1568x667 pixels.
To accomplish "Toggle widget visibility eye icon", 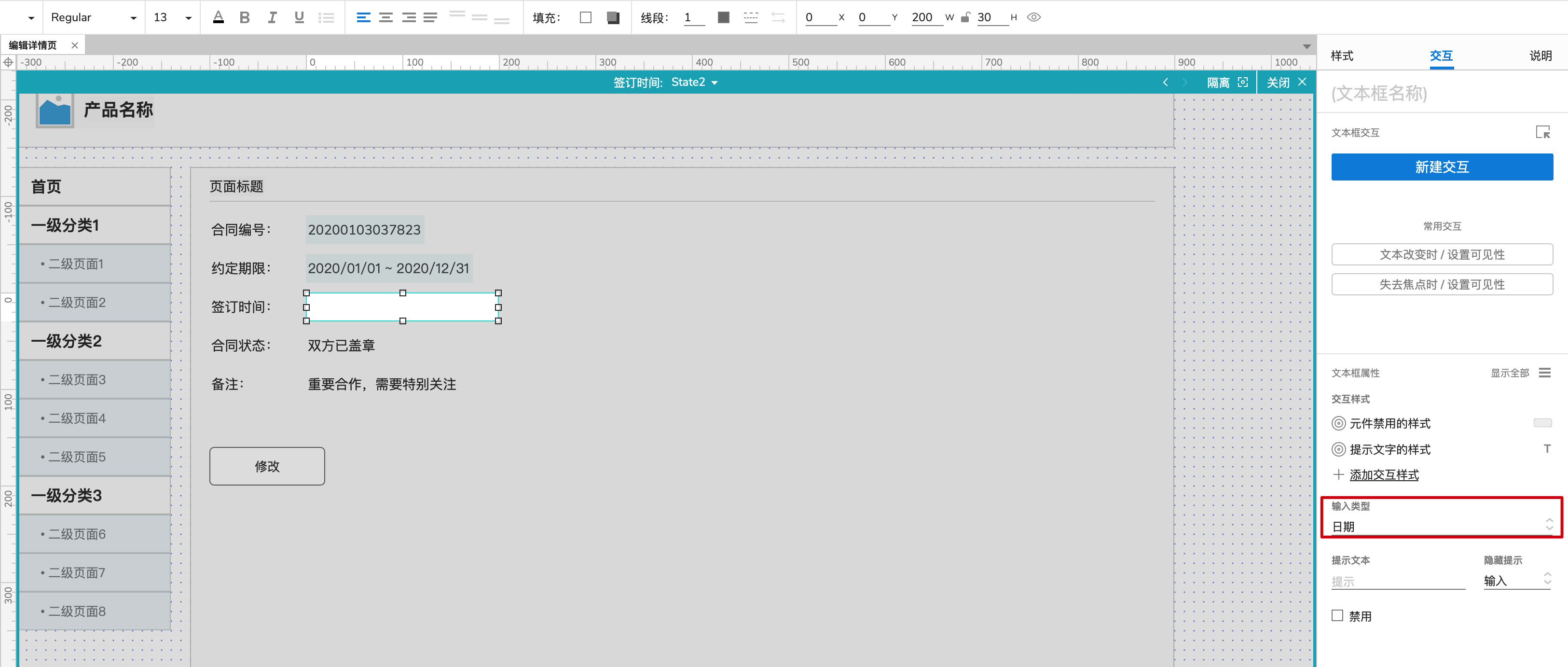I will click(1033, 17).
